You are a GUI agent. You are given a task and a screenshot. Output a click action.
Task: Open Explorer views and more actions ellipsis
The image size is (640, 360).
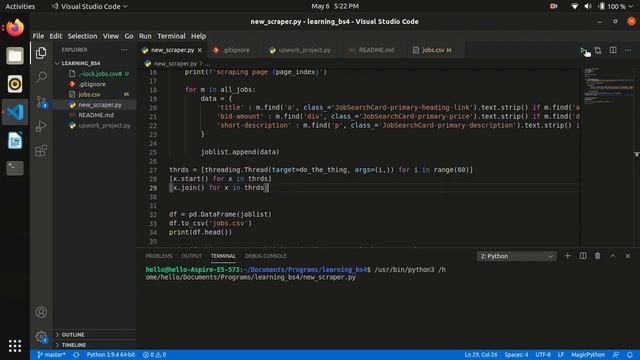[124, 50]
